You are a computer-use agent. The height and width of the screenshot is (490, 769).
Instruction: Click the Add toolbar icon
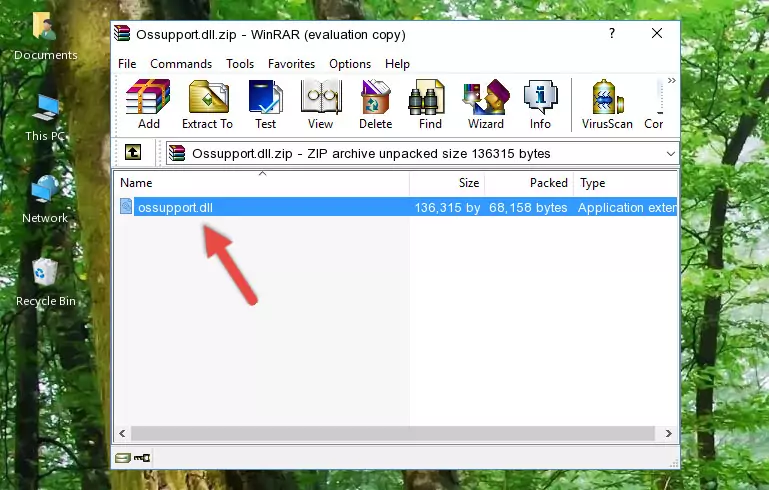click(x=148, y=104)
